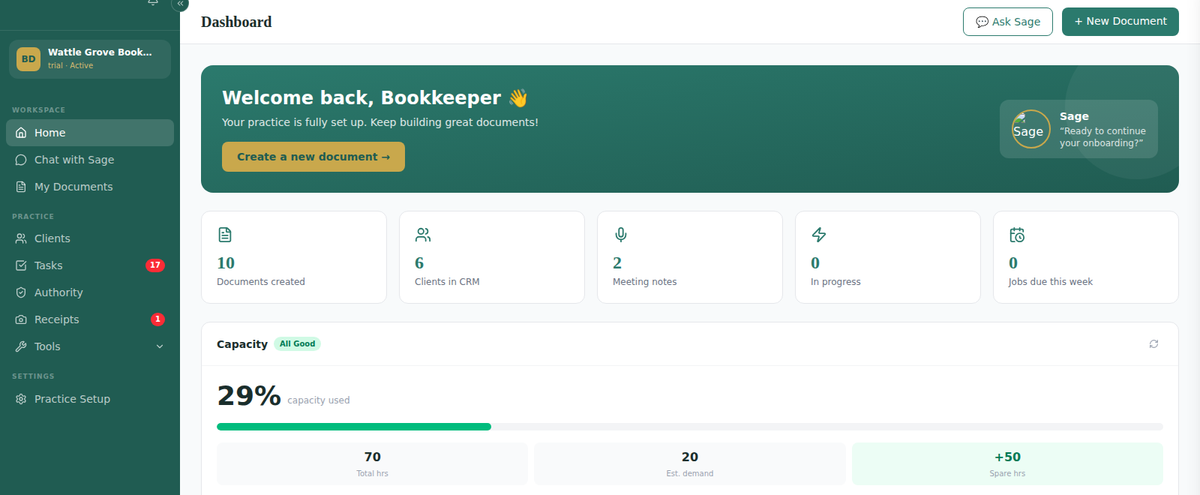Click the red 1 badge on Receipts
Screen dimensions: 1200x495
click(157, 320)
